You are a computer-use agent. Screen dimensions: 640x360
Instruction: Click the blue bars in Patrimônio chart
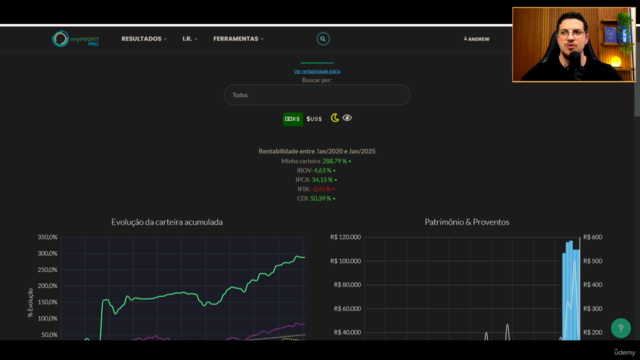tap(571, 291)
